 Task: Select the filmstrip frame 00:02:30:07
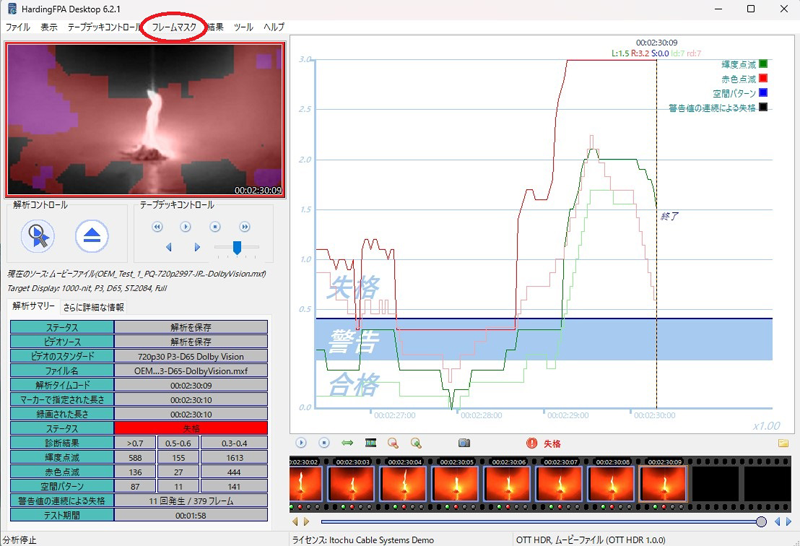[560, 483]
